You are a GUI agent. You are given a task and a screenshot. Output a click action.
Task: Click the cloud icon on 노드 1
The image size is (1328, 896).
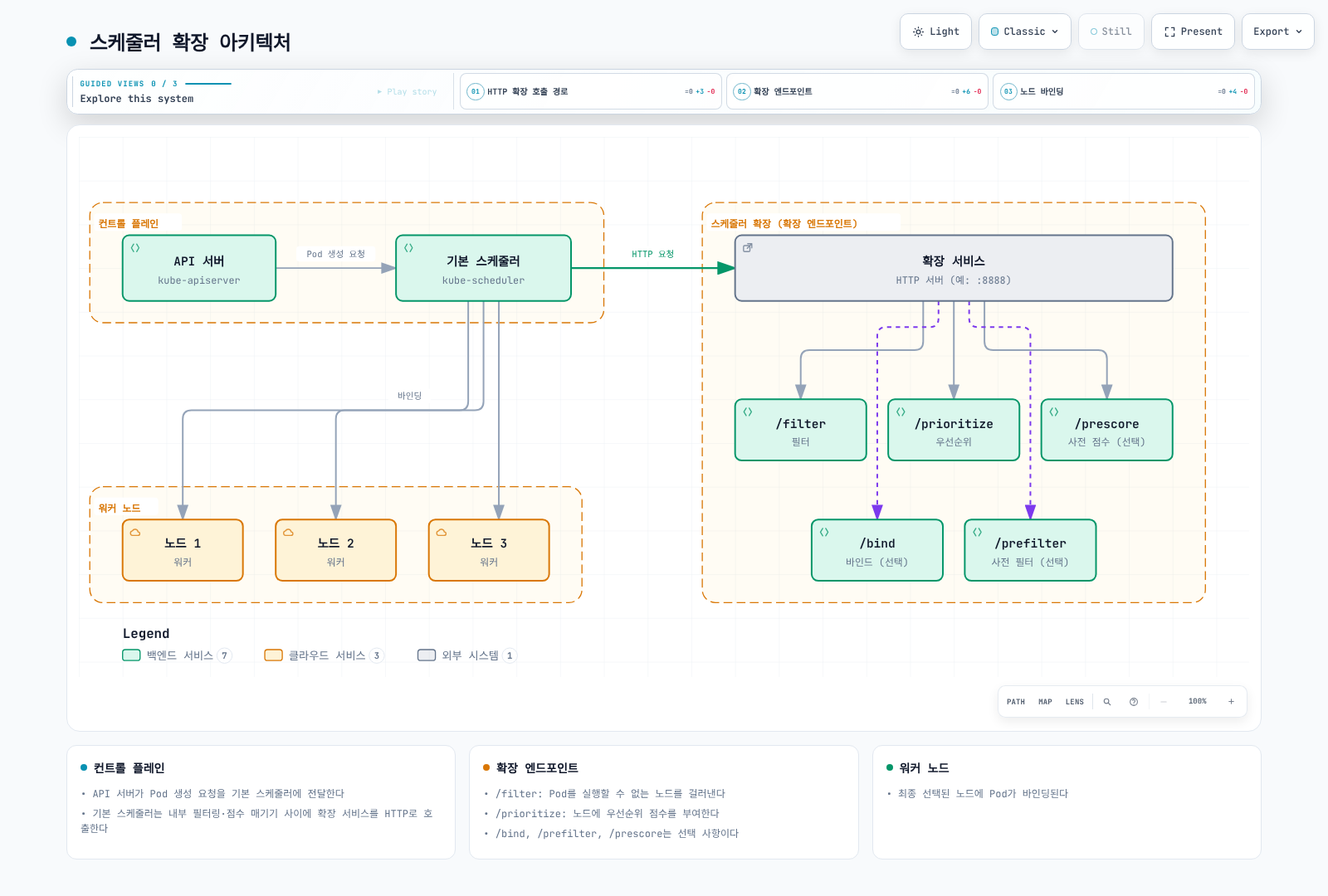(135, 532)
